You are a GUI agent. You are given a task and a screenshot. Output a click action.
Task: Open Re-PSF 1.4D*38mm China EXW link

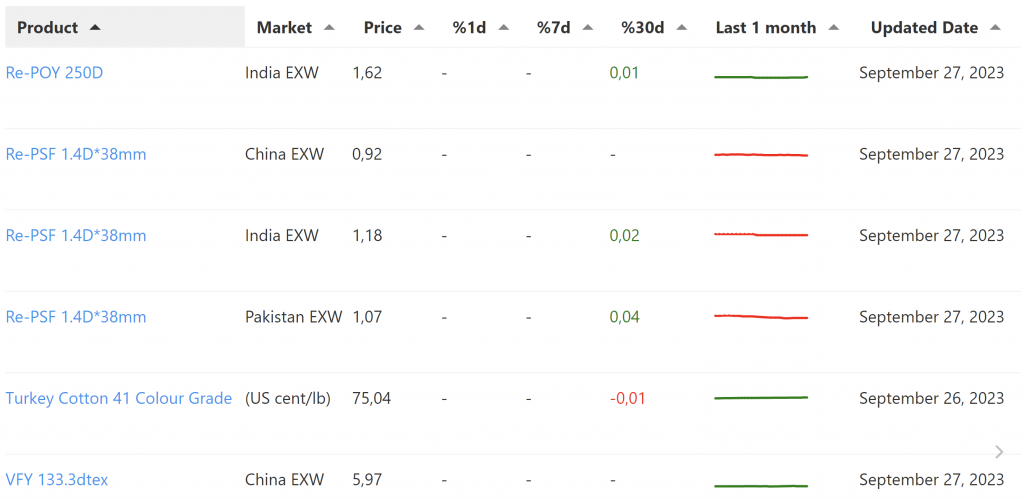pyautogui.click(x=76, y=154)
